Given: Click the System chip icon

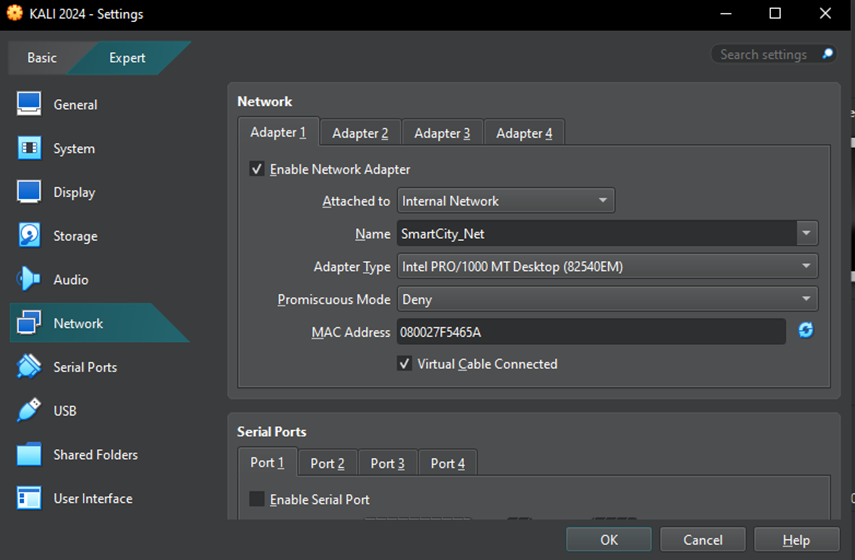Looking at the screenshot, I should pyautogui.click(x=29, y=148).
